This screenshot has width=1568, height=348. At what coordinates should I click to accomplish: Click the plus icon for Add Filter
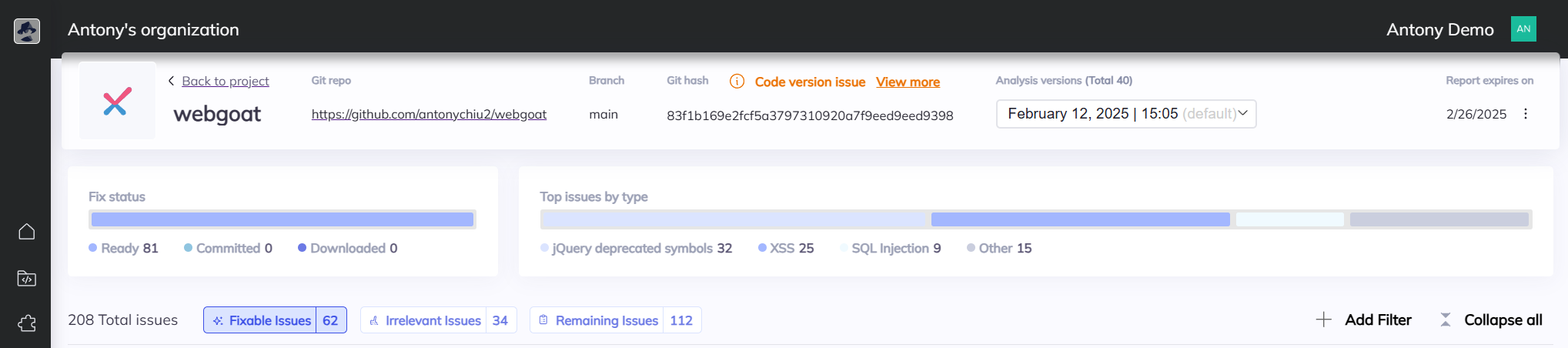coord(1323,320)
